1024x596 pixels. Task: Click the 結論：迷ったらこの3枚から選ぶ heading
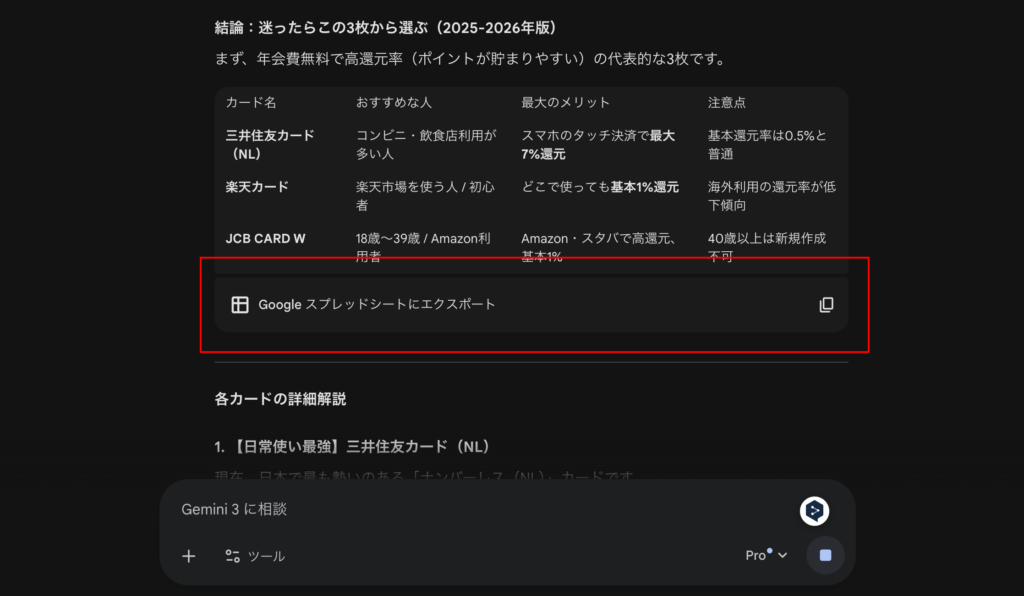point(385,27)
